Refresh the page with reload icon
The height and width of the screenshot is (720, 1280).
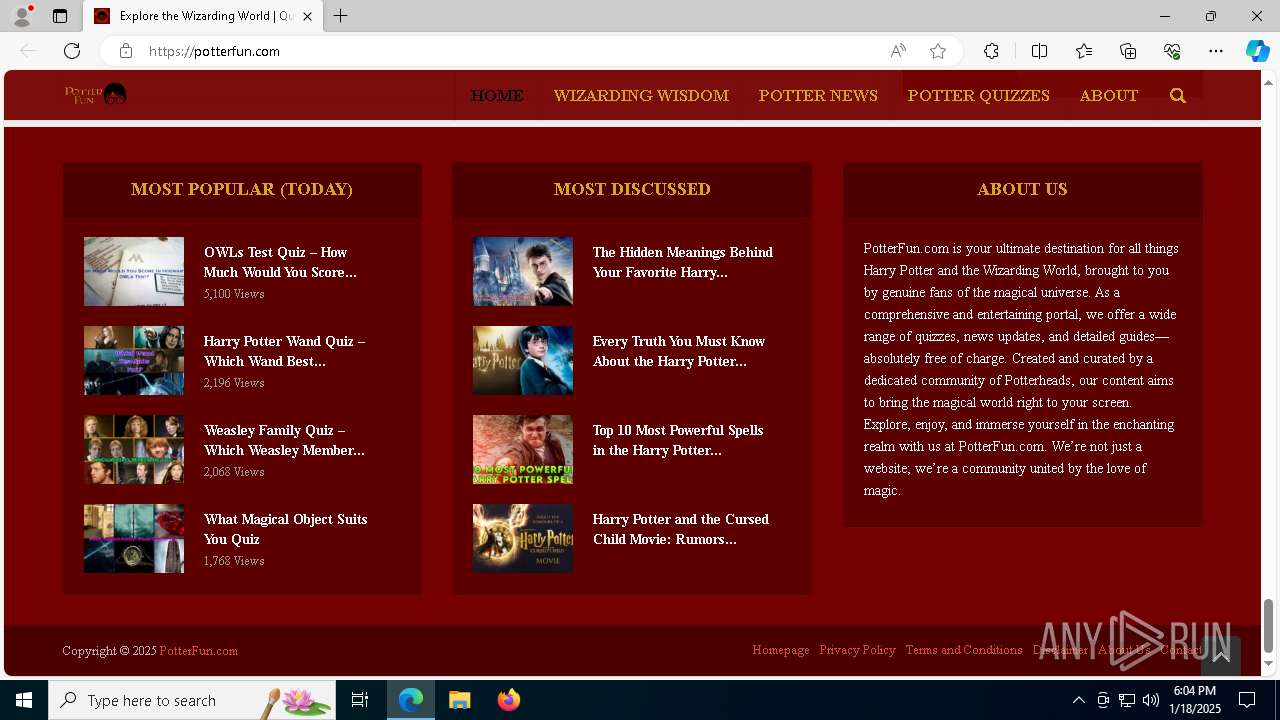click(72, 51)
